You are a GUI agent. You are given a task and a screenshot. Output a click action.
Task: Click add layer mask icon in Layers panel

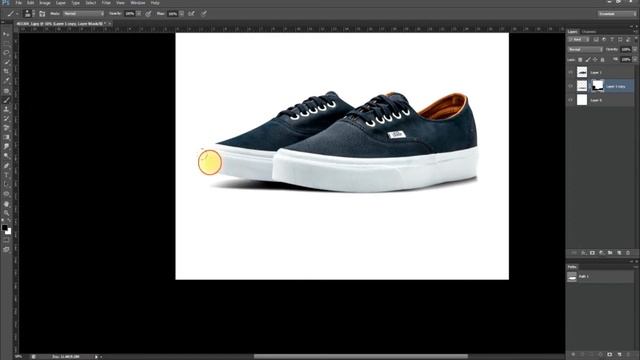coord(592,253)
